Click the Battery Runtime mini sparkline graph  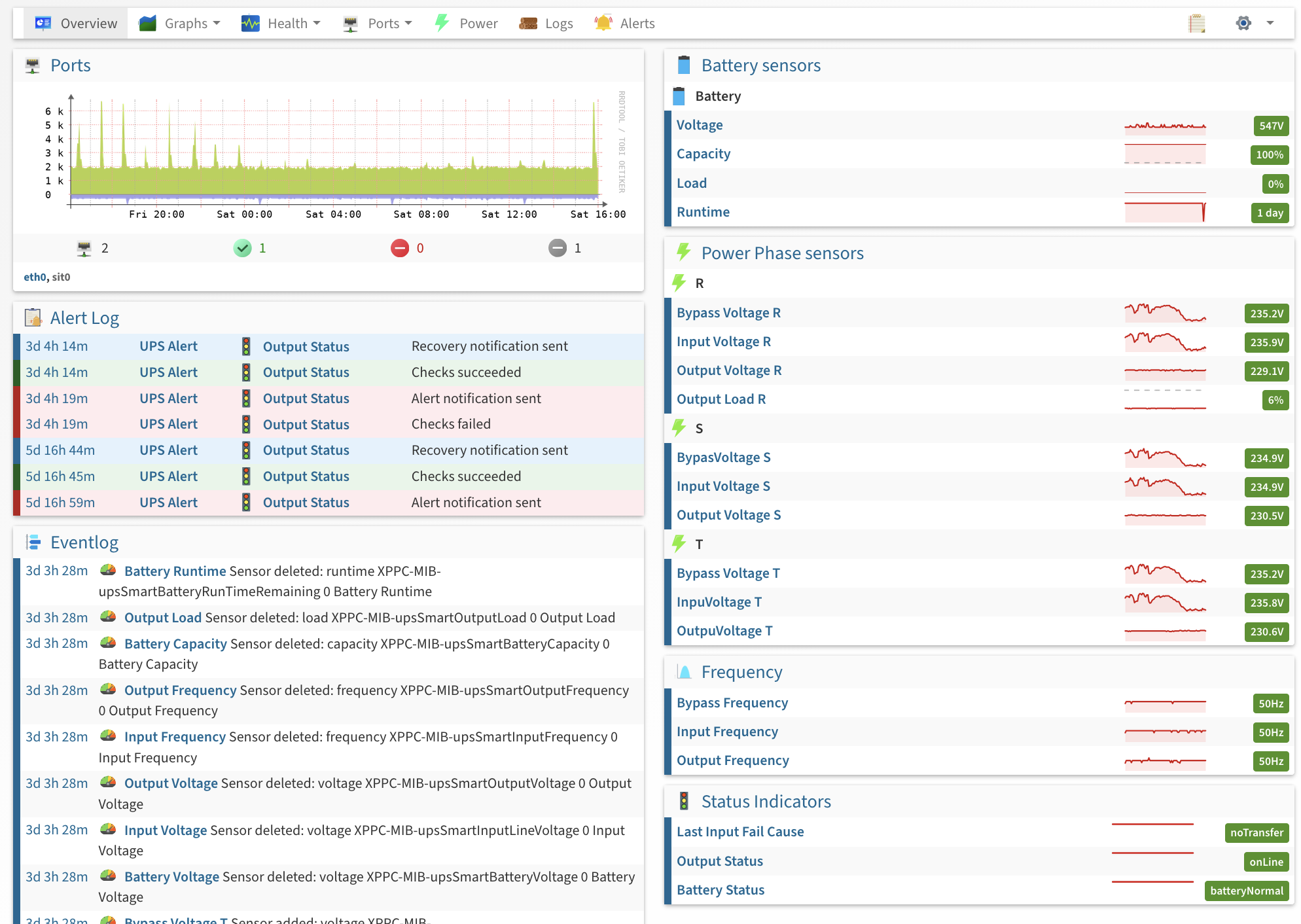(x=1166, y=212)
